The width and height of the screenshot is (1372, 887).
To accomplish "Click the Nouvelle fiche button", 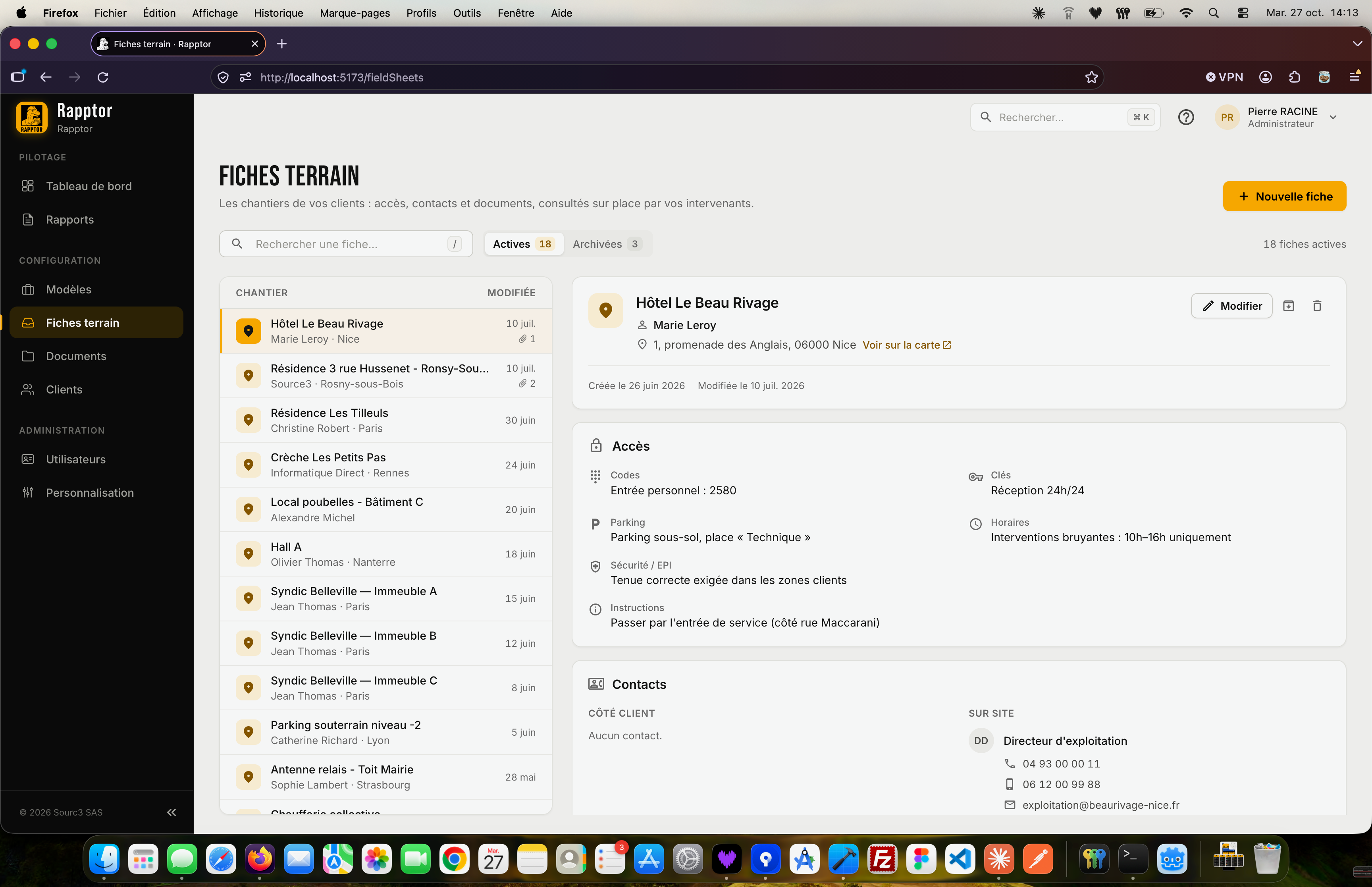I will click(1284, 197).
